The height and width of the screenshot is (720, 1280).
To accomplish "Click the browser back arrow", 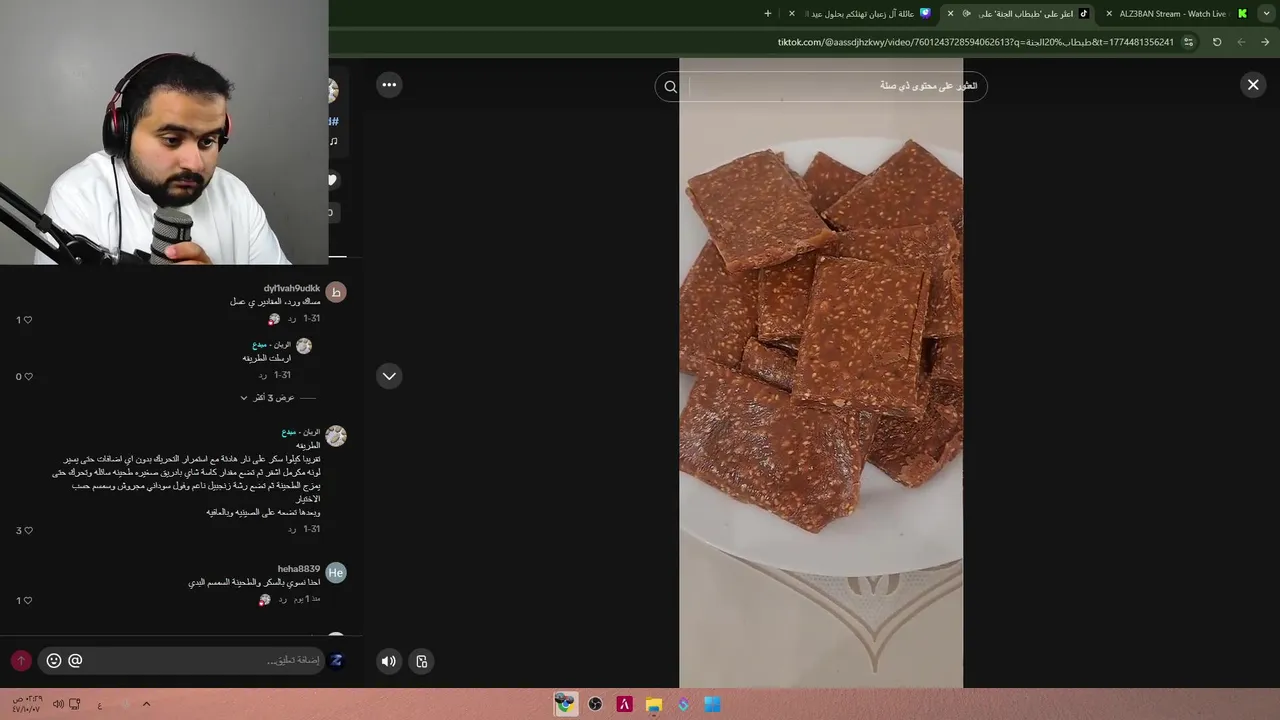I will pos(1241,42).
